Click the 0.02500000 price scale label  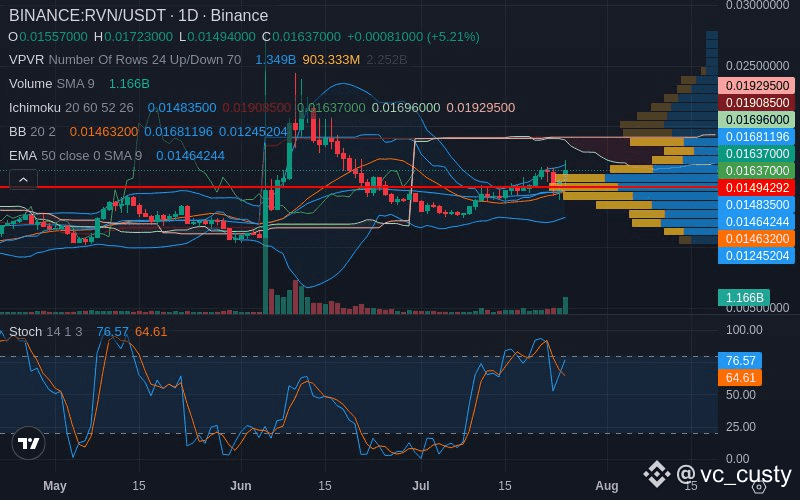click(757, 66)
